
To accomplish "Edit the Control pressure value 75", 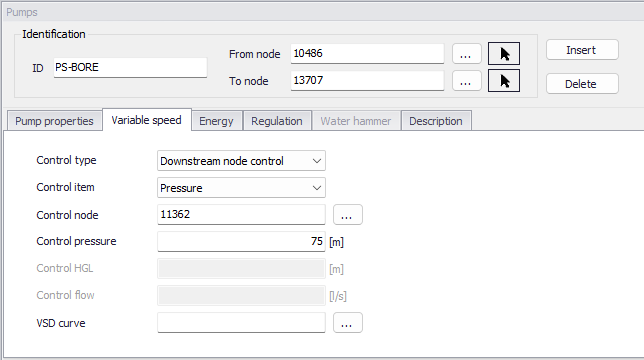I will point(241,241).
